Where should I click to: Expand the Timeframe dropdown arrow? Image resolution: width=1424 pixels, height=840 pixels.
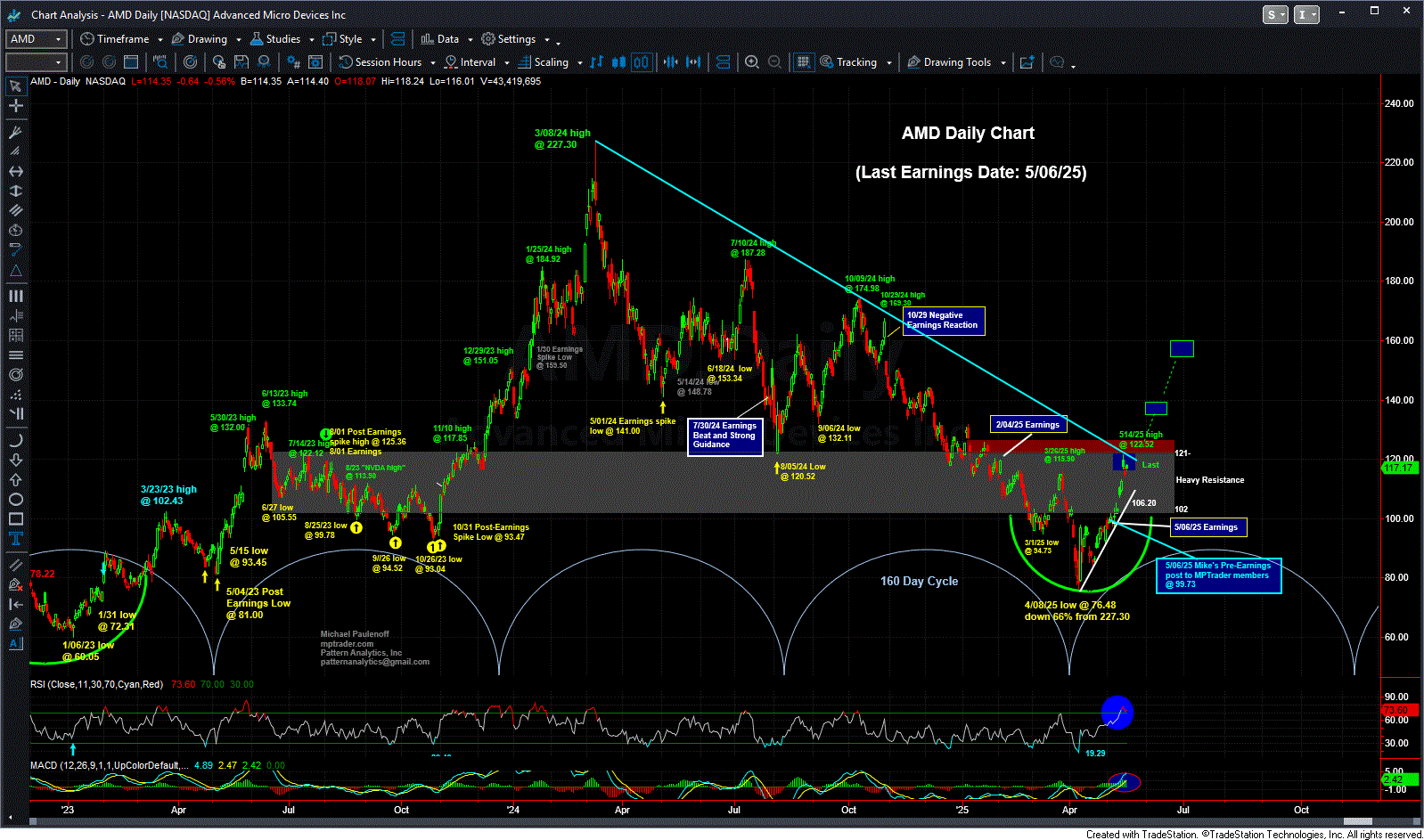click(x=160, y=40)
